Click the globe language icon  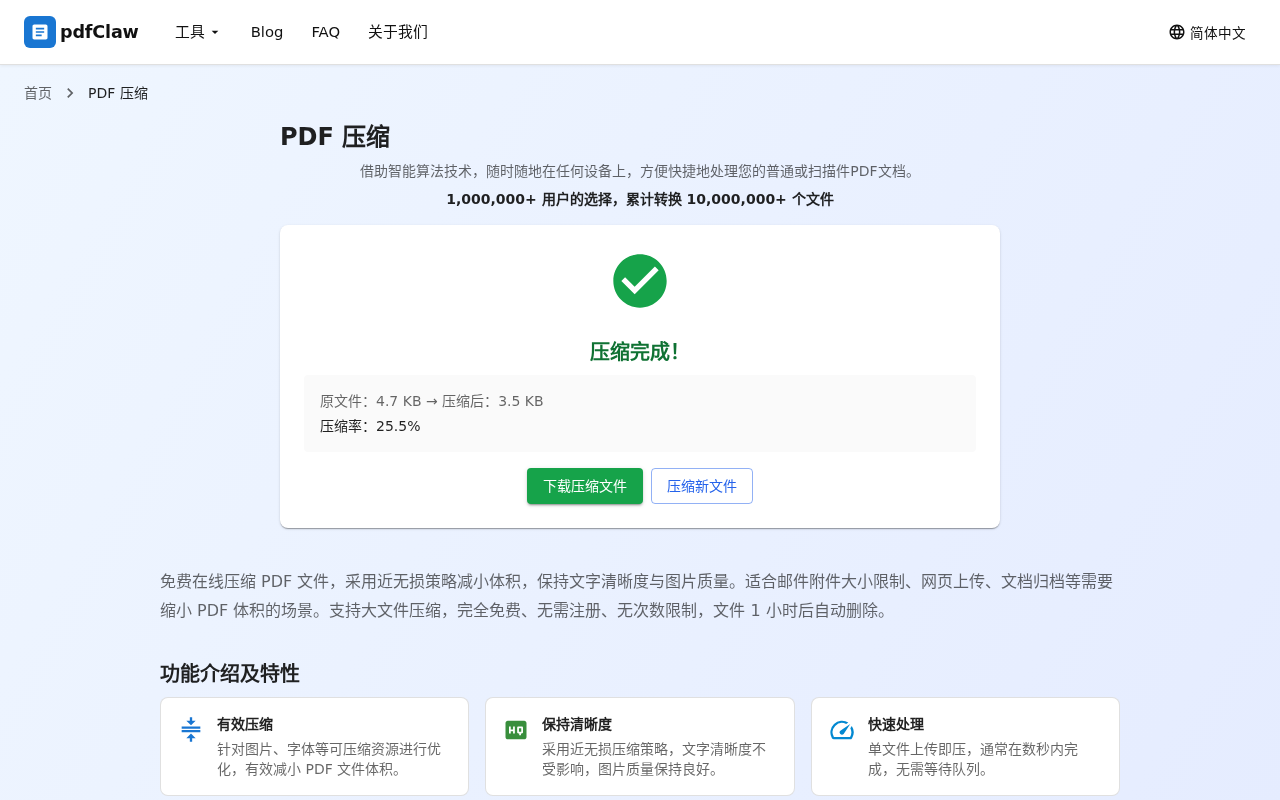tap(1177, 32)
